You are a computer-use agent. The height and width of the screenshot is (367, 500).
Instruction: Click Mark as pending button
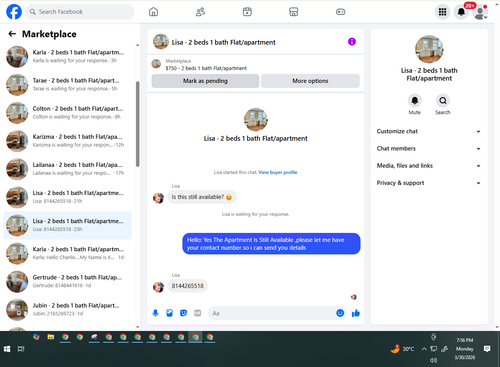coord(205,81)
